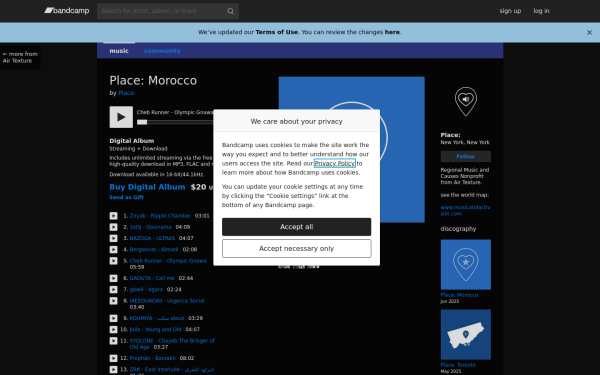Click the Accept all button
Image resolution: width=600 pixels, height=375 pixels.
297,227
